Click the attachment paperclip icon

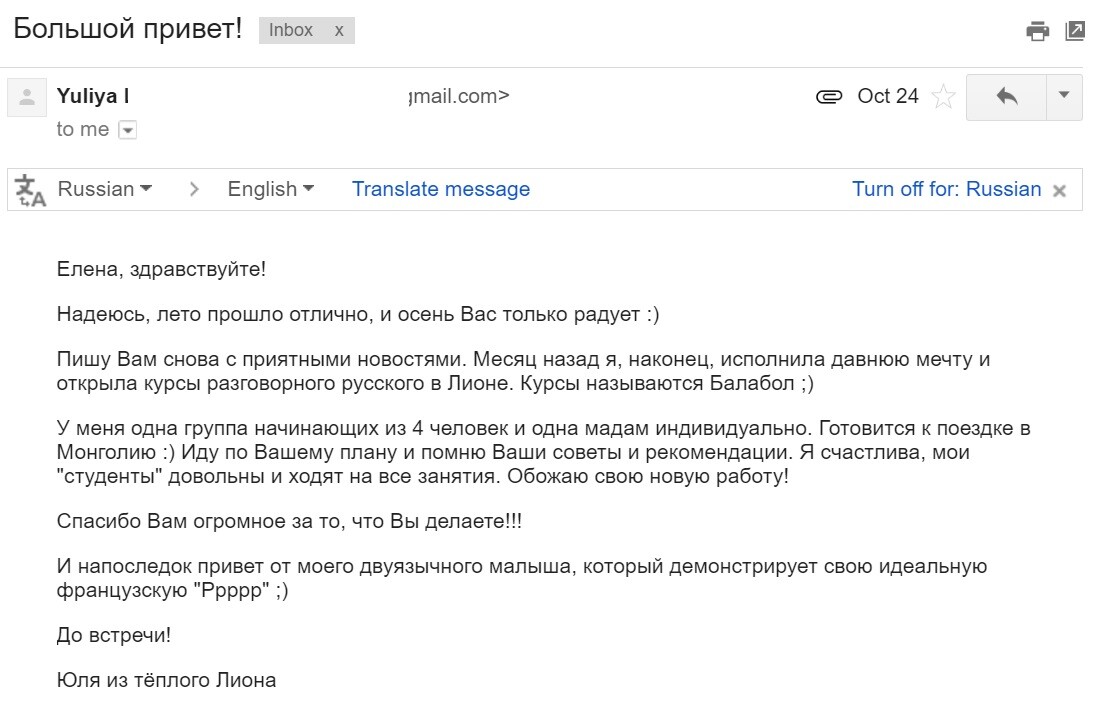point(829,96)
